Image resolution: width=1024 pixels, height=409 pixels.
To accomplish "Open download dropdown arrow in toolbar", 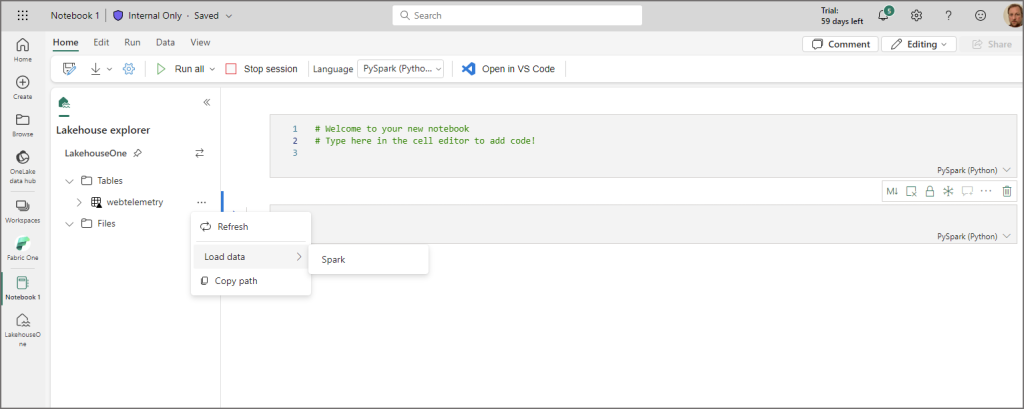I will 109,69.
